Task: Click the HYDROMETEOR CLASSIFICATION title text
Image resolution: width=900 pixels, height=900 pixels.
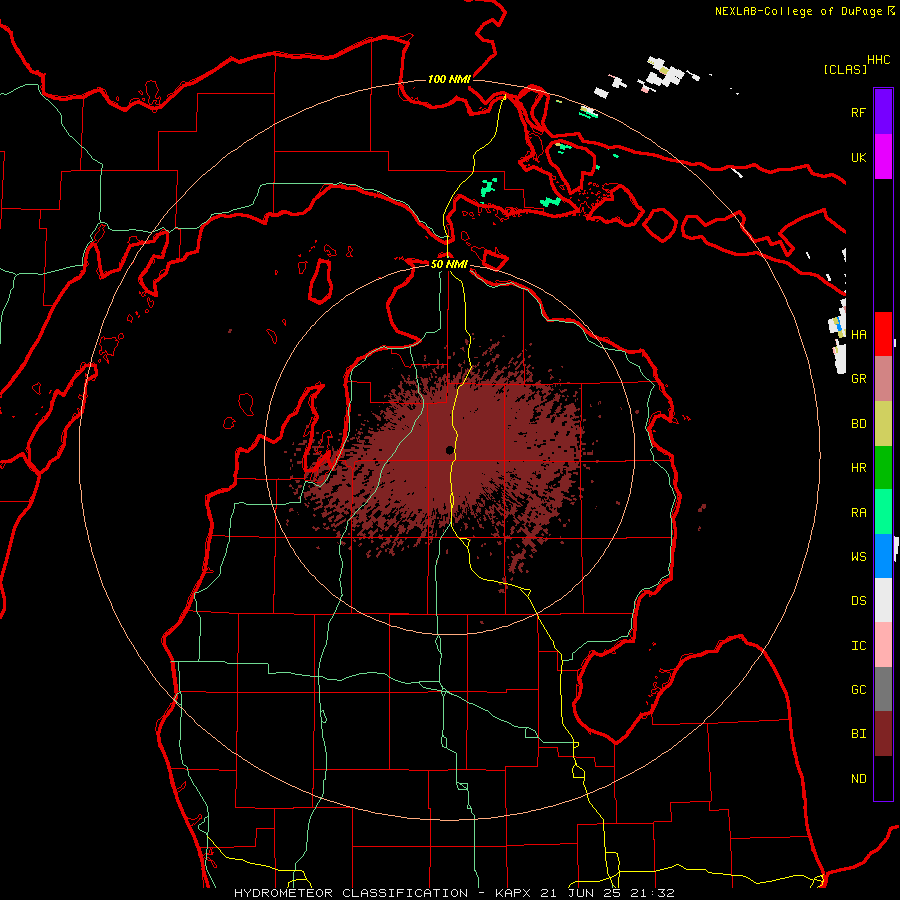Action: (351, 893)
